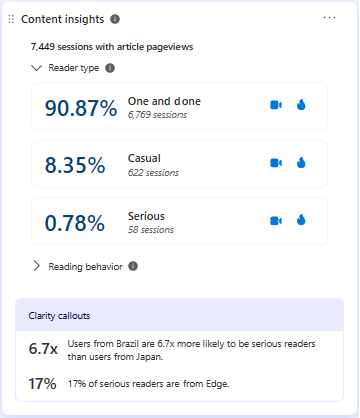
Task: Click the large 6.7x figure
Action: [x=43, y=349]
